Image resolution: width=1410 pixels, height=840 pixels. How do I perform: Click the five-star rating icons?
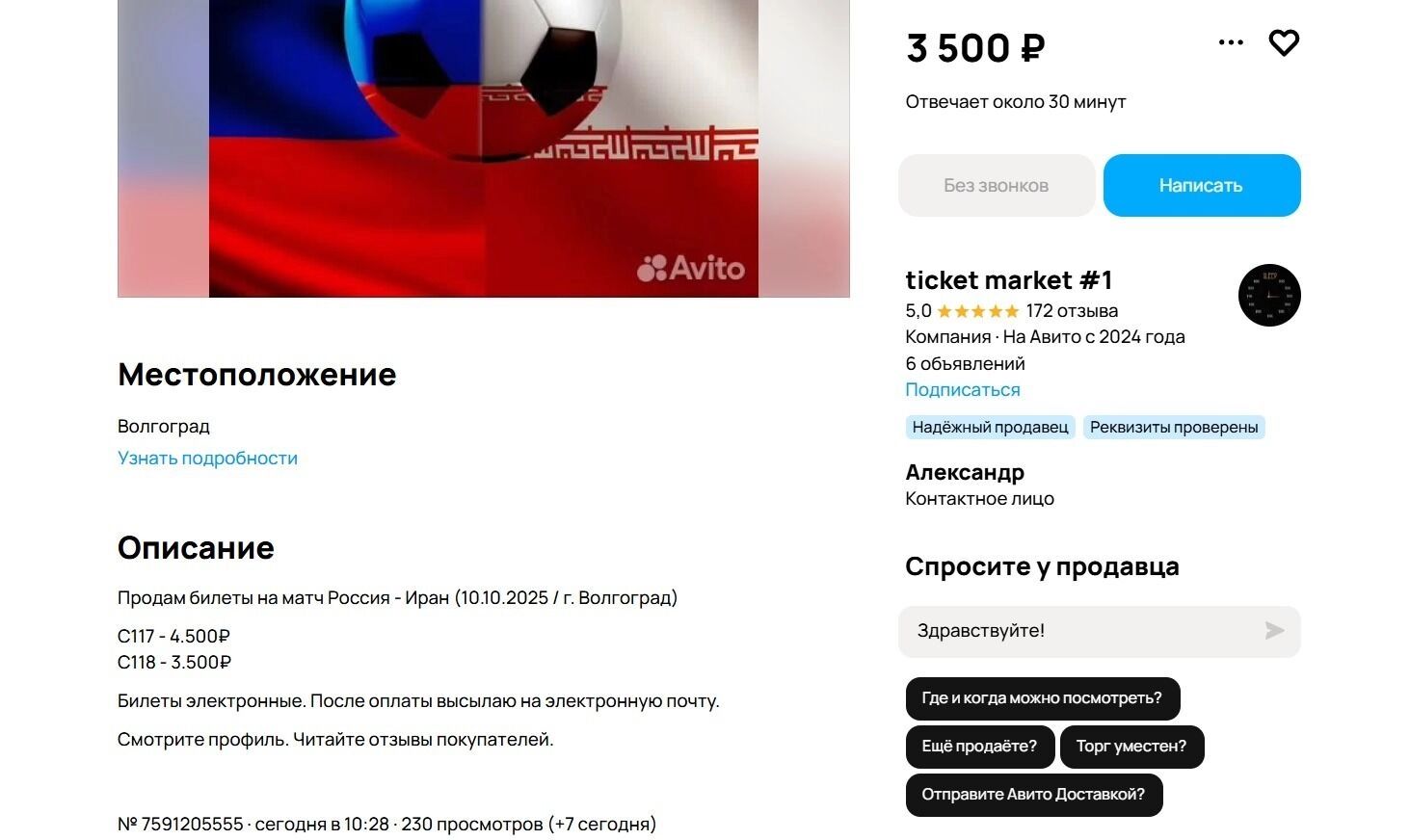point(977,311)
